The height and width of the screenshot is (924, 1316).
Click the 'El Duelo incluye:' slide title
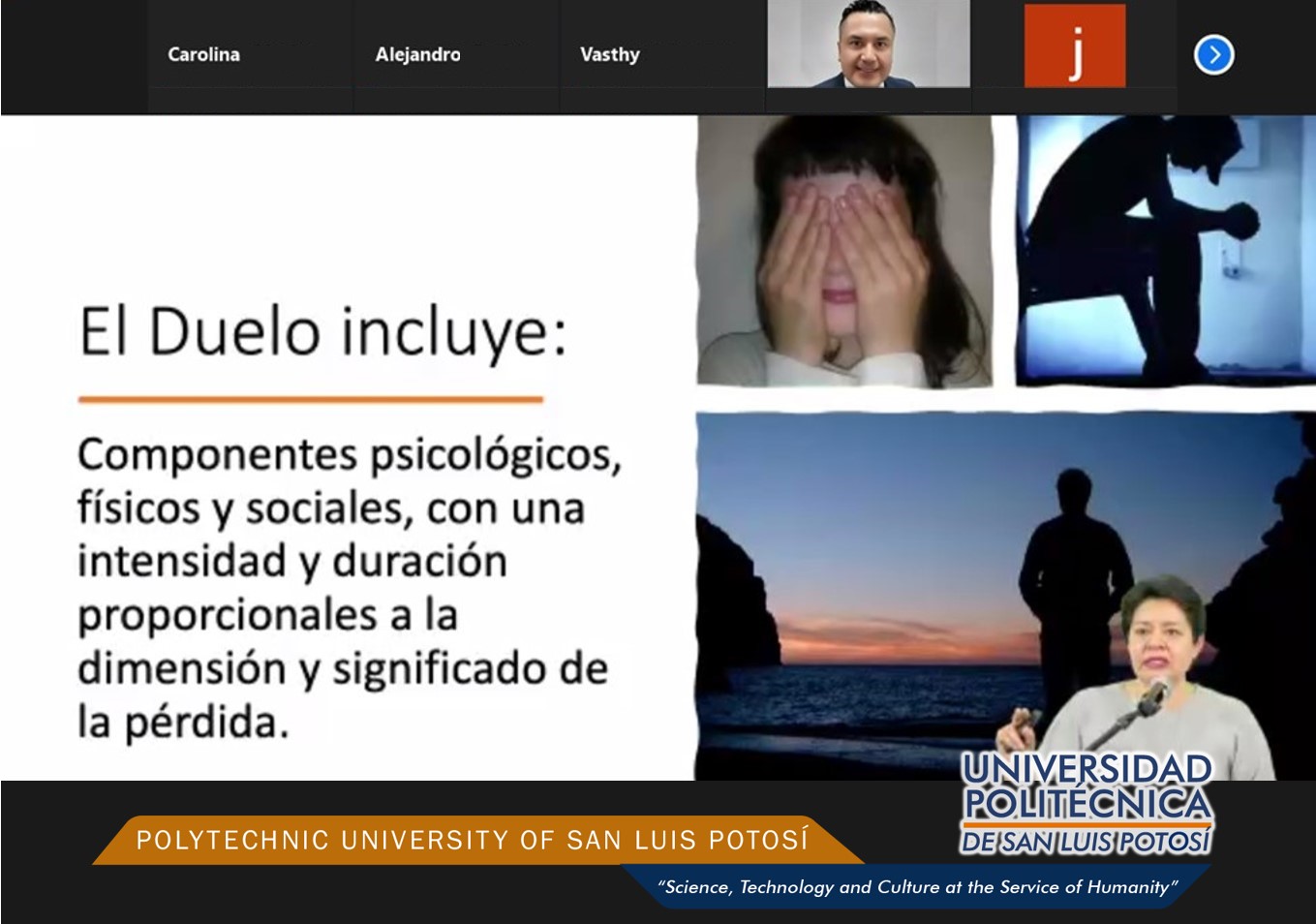tap(322, 332)
